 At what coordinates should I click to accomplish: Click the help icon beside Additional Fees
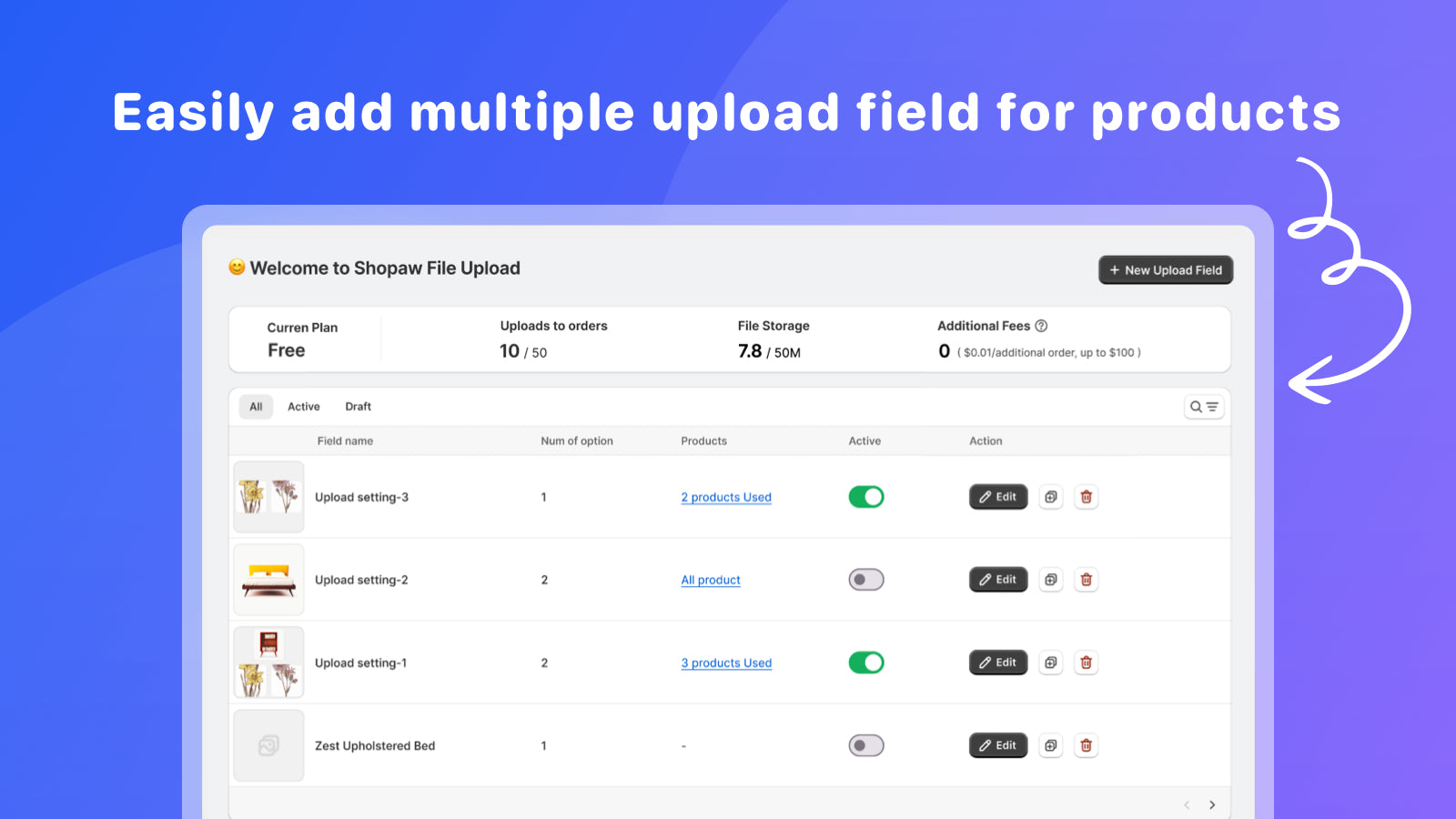1042,325
